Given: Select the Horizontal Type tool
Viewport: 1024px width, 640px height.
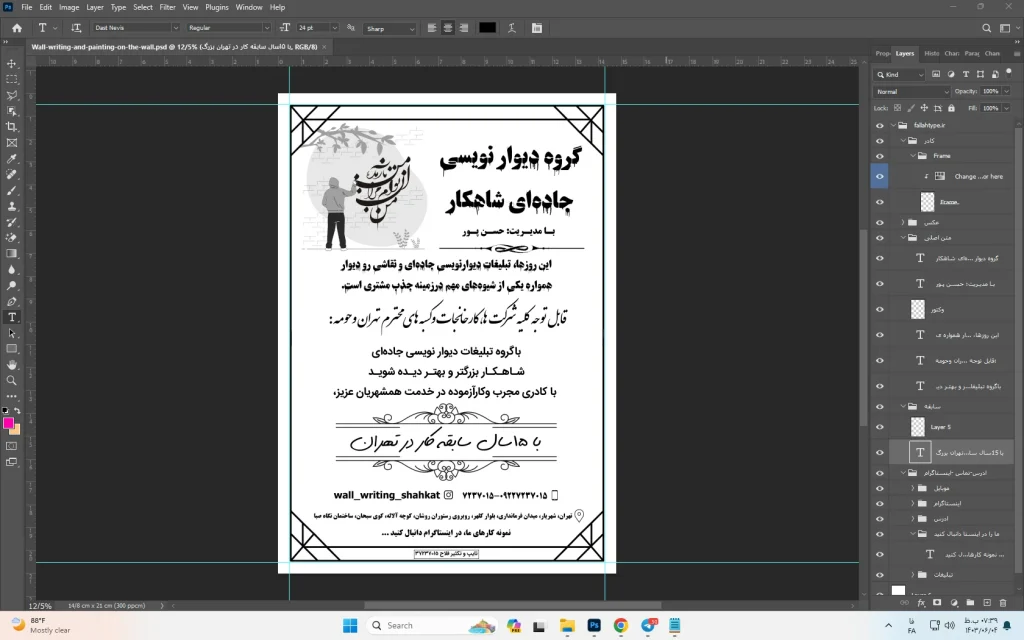Looking at the screenshot, I should coord(12,317).
